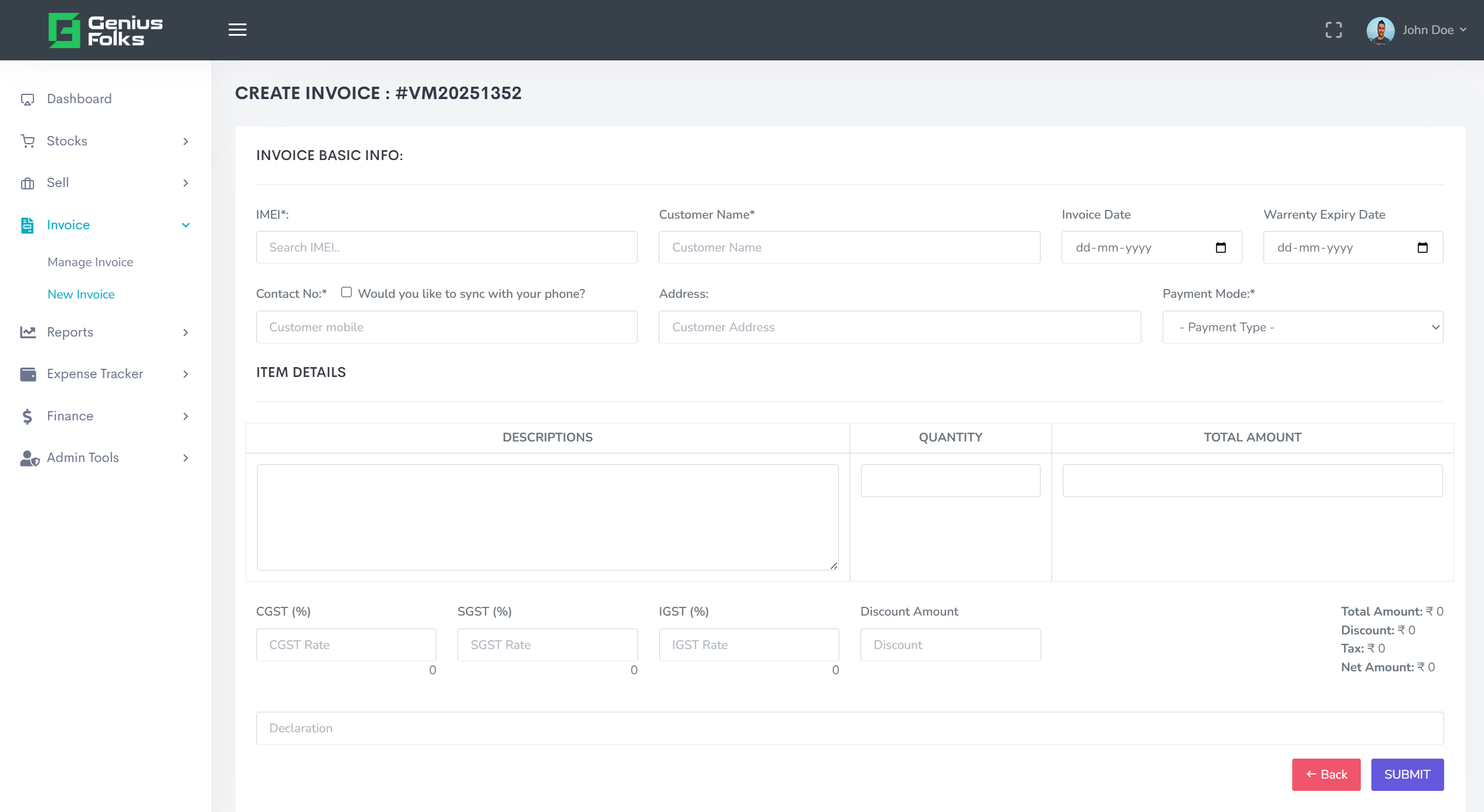Click the Invoice document icon

tap(28, 224)
